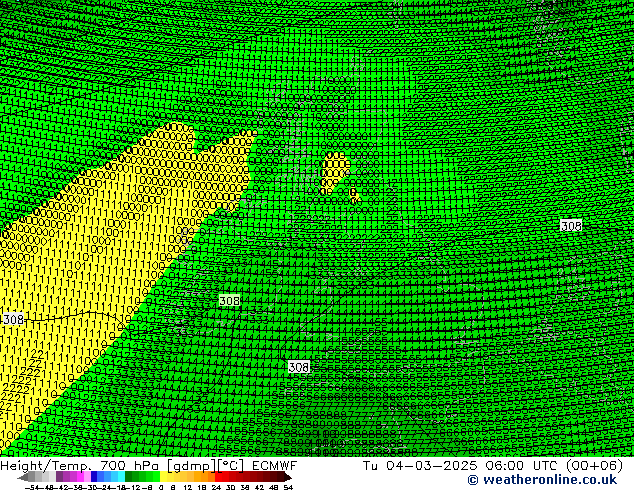Click the "ECMWF" model label
The width and height of the screenshot is (634, 490).
(x=275, y=466)
